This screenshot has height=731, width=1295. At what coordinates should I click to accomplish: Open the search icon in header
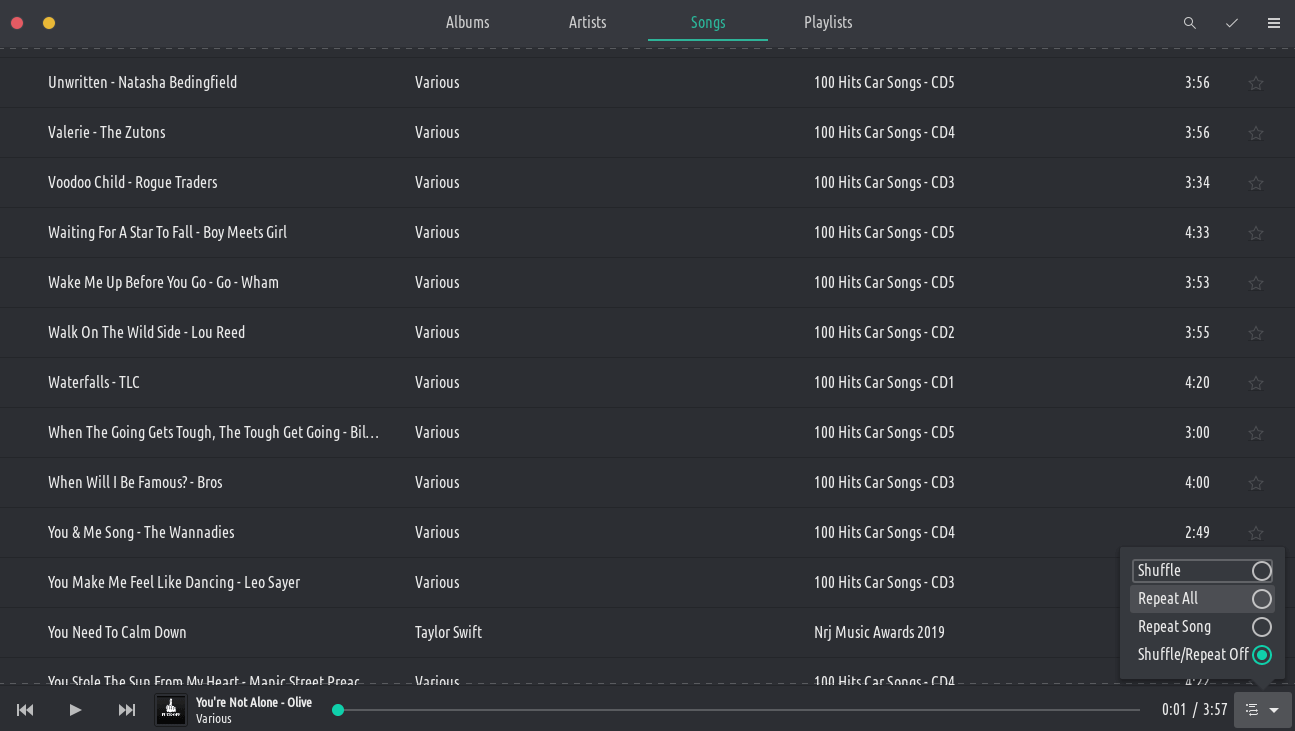(x=1190, y=23)
